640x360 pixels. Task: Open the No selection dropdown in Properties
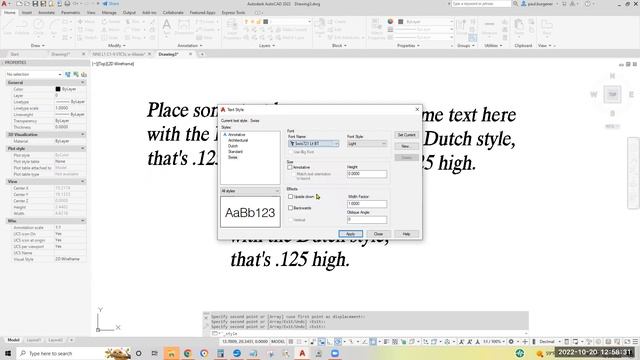point(34,74)
